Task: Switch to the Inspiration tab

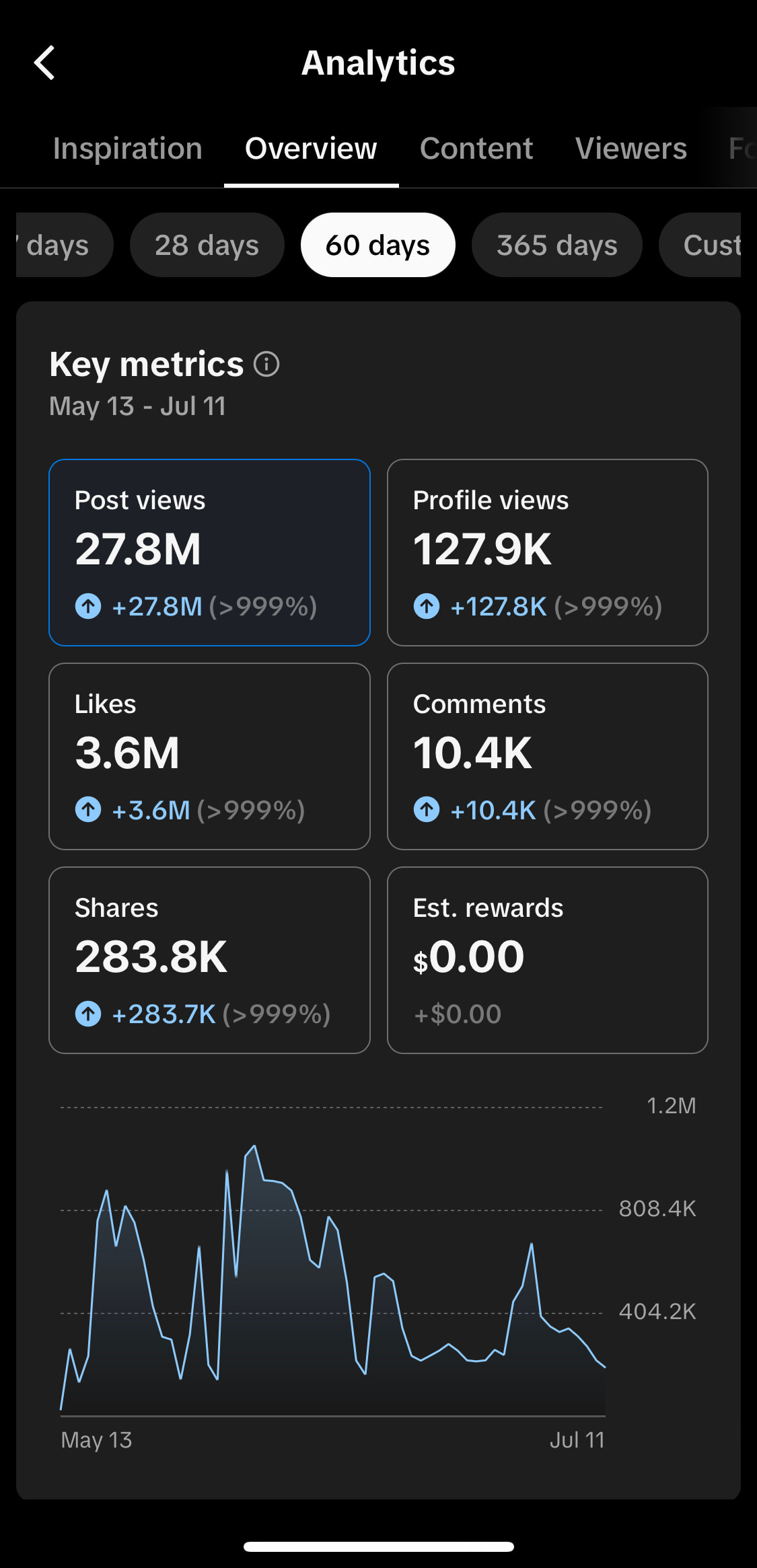Action: click(x=128, y=148)
